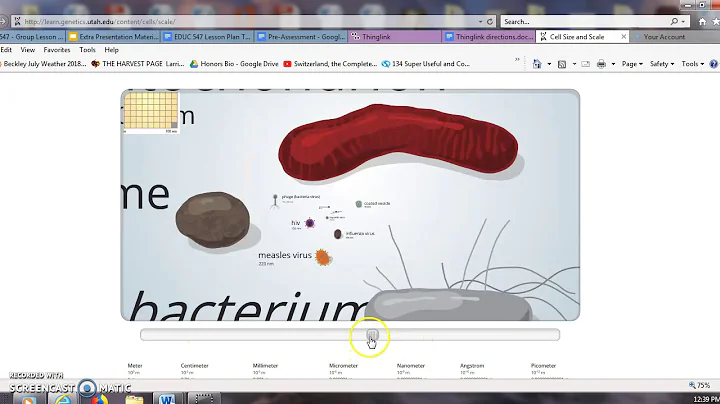Open the Page dropdown menu
Screen dimensions: 720x404
point(632,64)
